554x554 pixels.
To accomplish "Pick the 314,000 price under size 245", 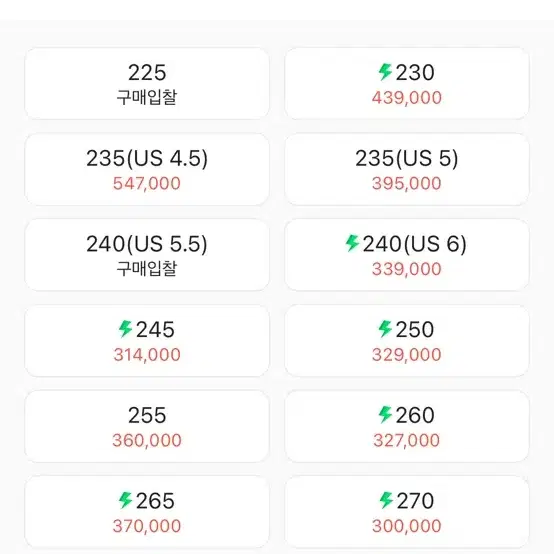I will pos(147,354).
